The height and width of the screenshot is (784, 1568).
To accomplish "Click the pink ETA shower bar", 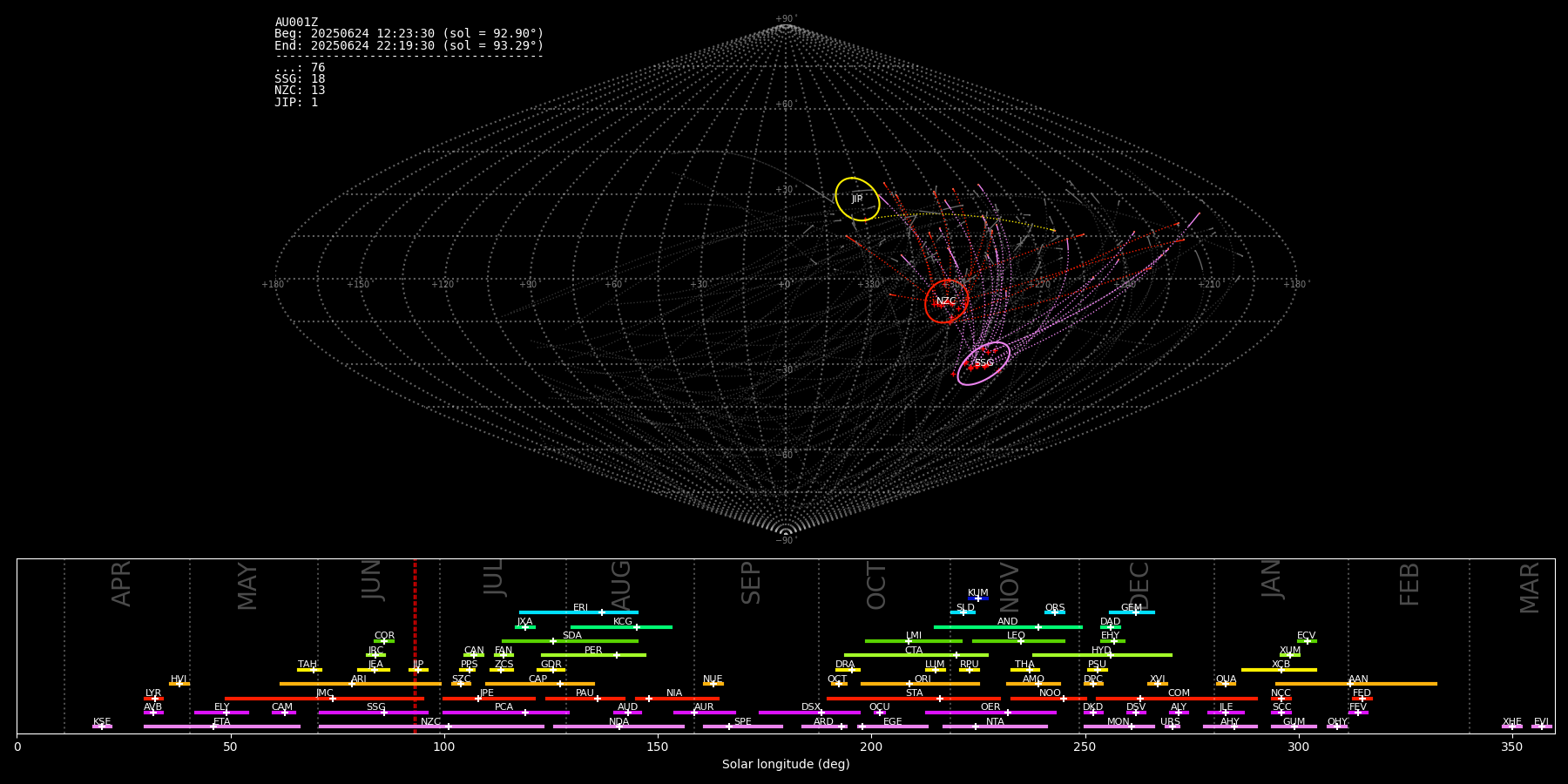I will pyautogui.click(x=222, y=727).
